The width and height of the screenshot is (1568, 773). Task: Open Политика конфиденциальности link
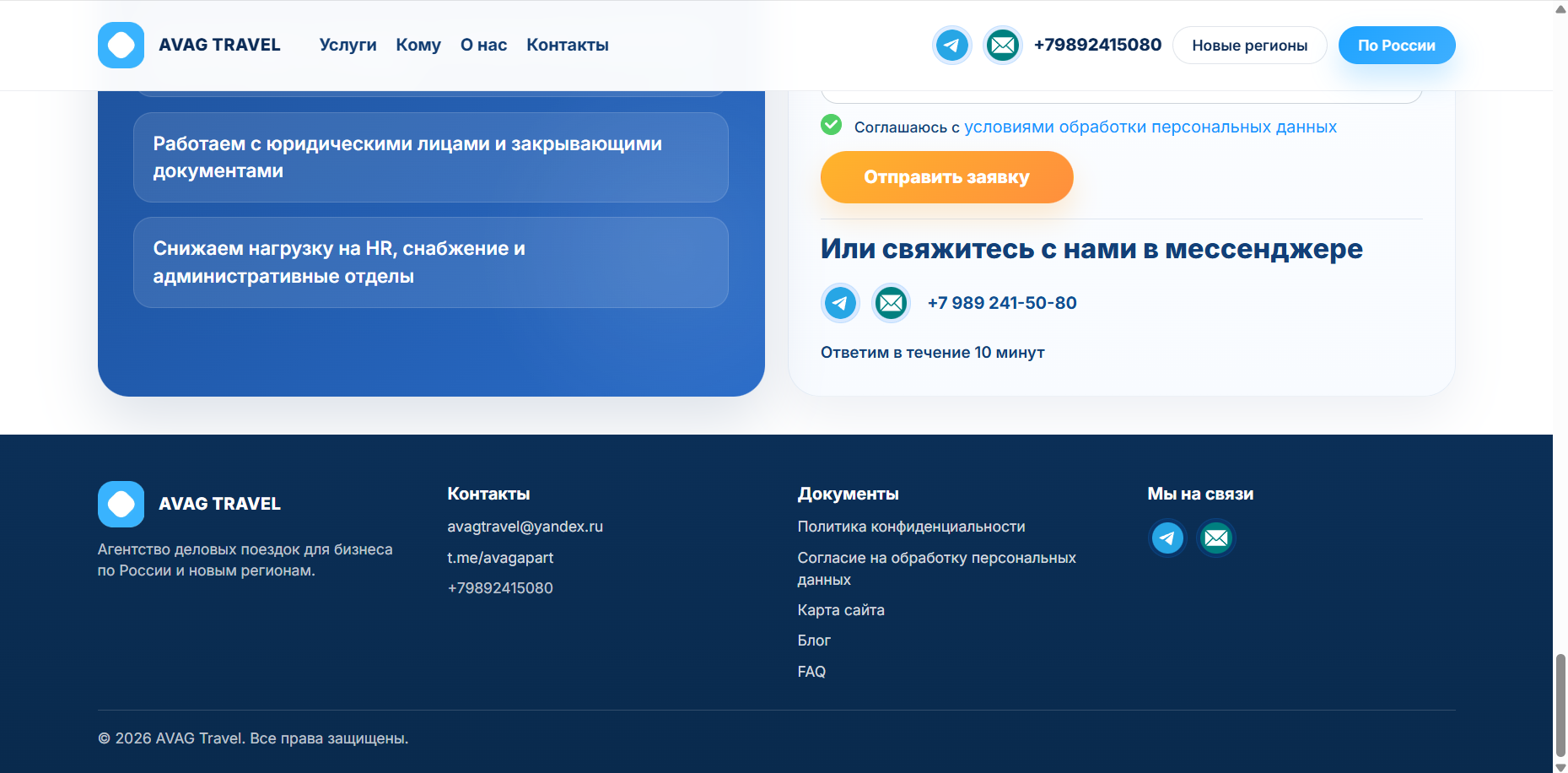[911, 527]
